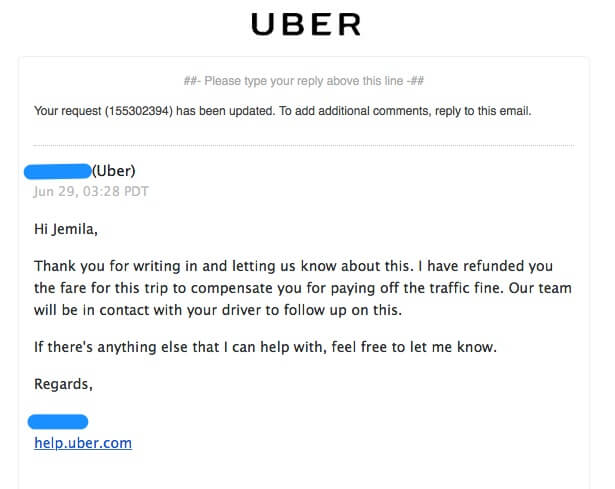Click the UBER logo at the top
Screen dimensions: 615x489
click(306, 25)
